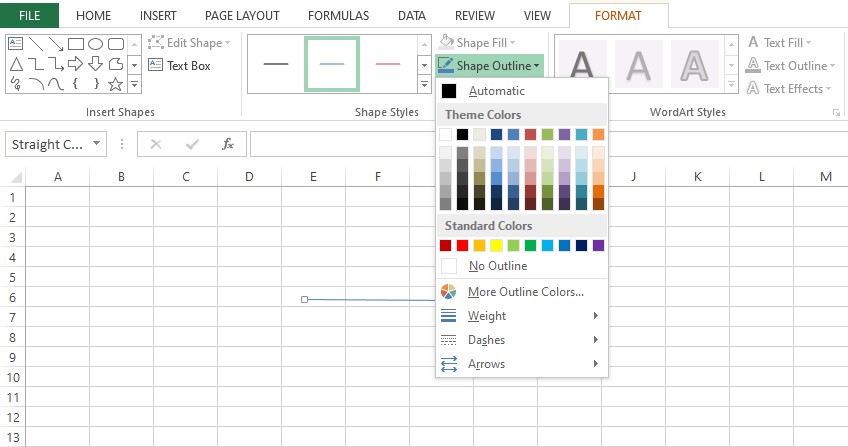Image resolution: width=848 pixels, height=447 pixels.
Task: Click the formula bar Cancel X icon
Action: (156, 144)
